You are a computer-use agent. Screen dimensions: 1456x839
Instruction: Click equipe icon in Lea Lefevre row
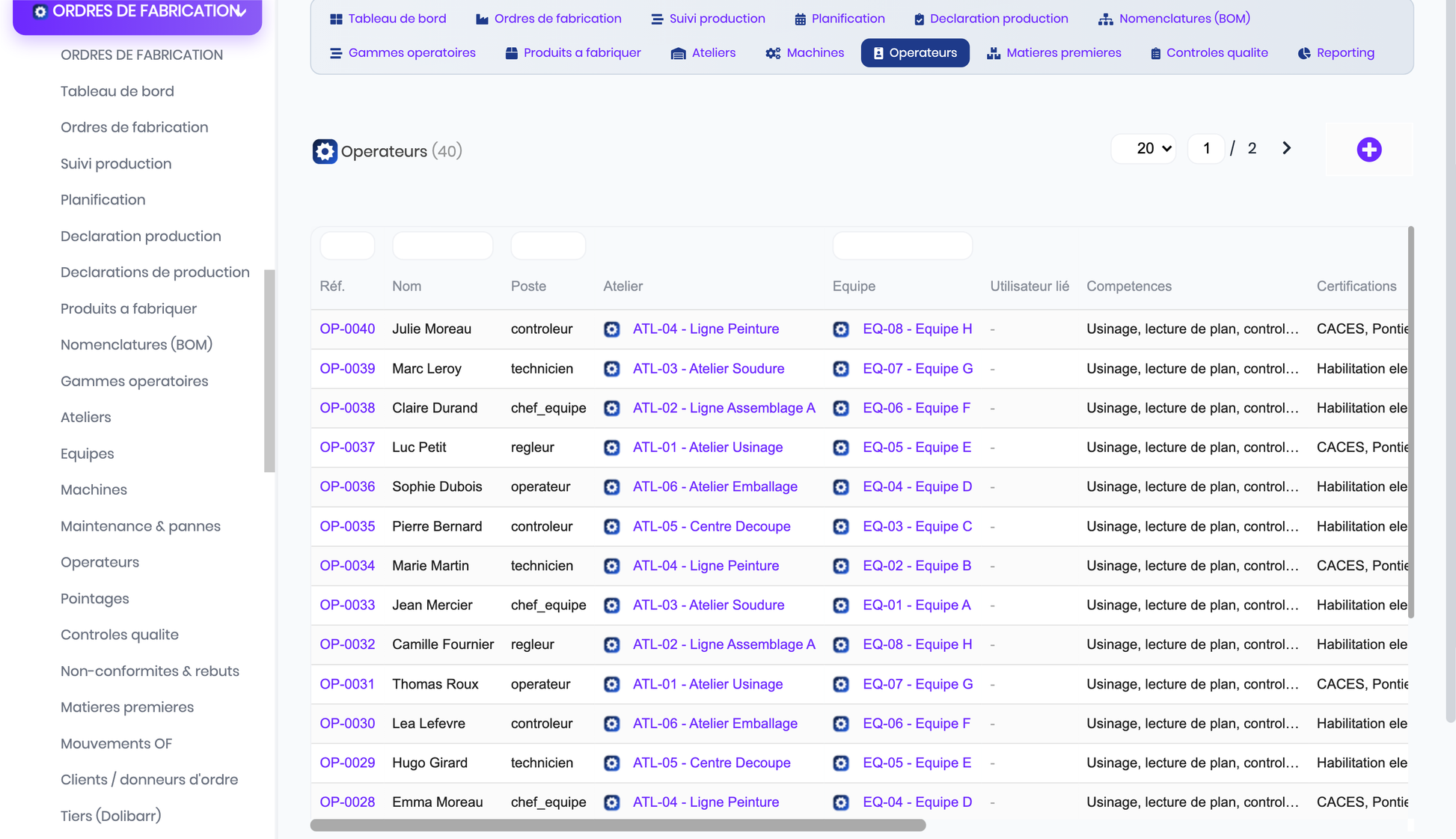point(841,724)
